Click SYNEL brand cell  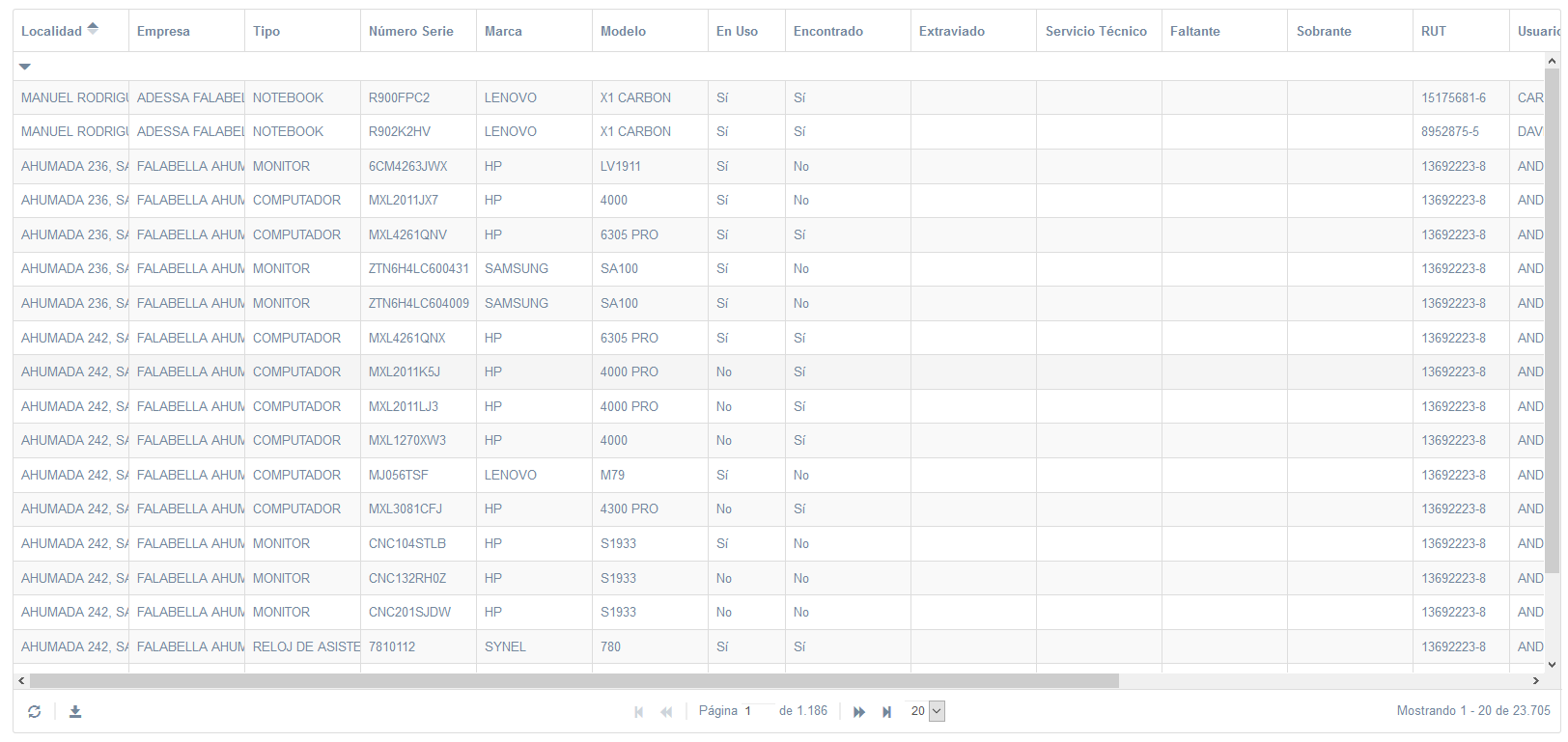tap(534, 646)
